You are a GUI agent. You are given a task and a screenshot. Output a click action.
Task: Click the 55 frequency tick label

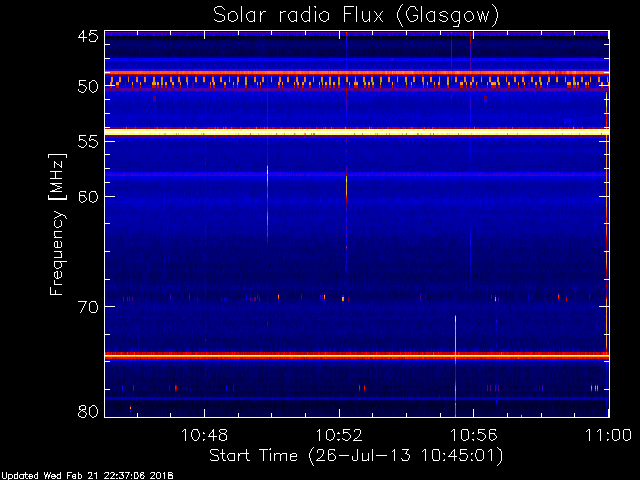point(88,141)
